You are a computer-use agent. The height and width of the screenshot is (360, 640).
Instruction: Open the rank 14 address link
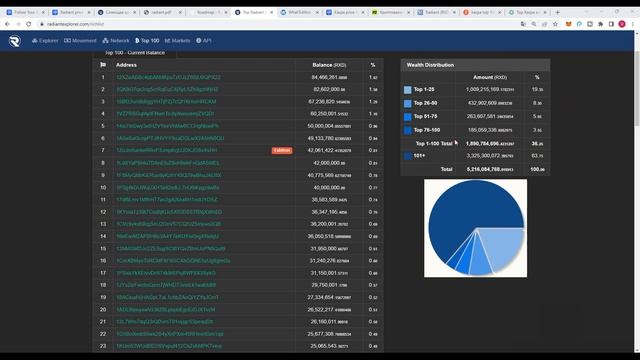tap(167, 236)
